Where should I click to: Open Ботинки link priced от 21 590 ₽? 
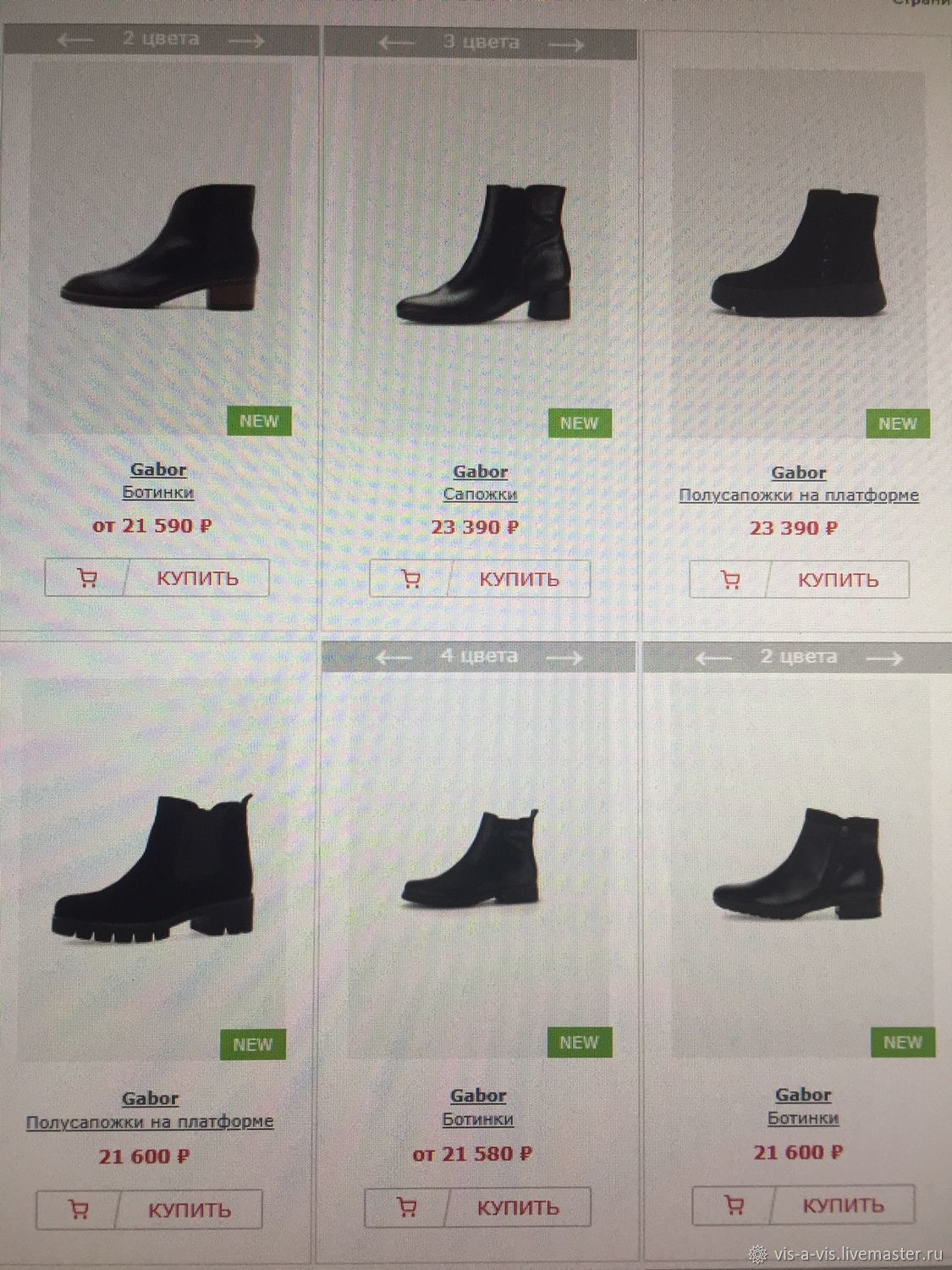tap(158, 492)
